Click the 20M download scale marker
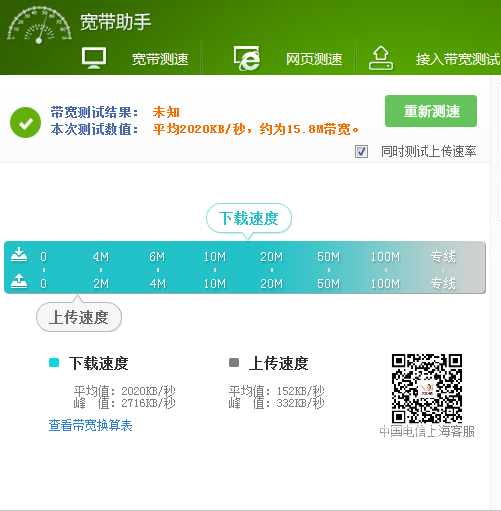Screen dimensions: 501x511 click(272, 257)
